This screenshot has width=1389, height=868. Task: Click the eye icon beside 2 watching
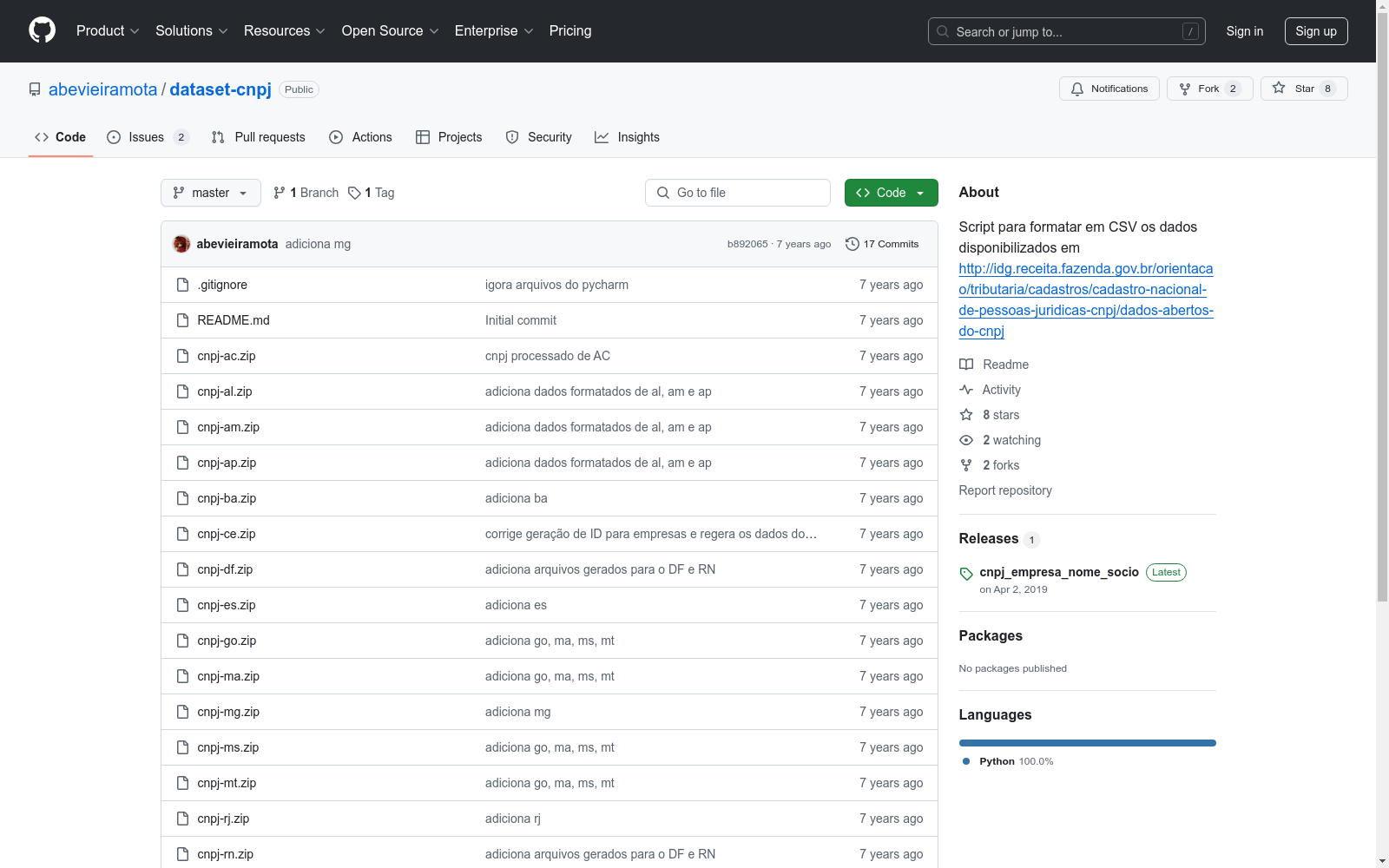(x=966, y=440)
